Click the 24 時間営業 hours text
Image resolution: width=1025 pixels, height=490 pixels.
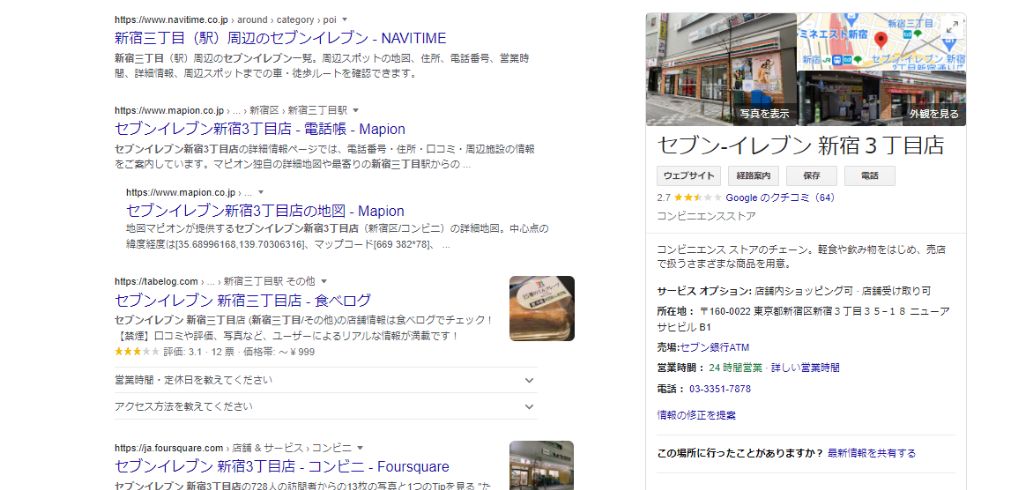click(735, 368)
